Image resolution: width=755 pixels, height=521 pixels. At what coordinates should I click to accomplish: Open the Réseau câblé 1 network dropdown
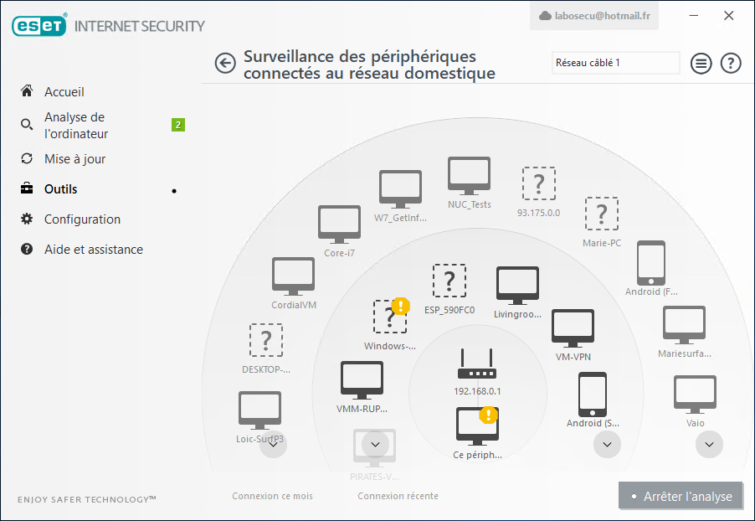[x=615, y=63]
